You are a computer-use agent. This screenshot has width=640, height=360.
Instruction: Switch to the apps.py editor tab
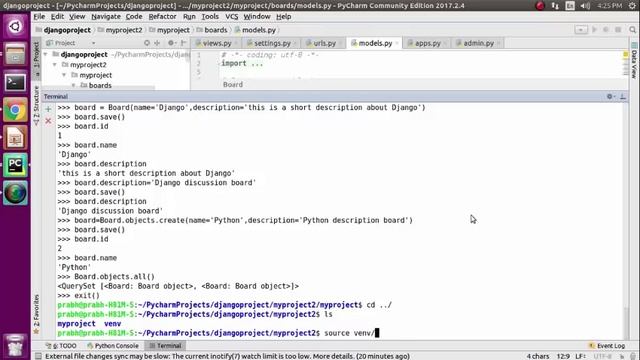(427, 43)
